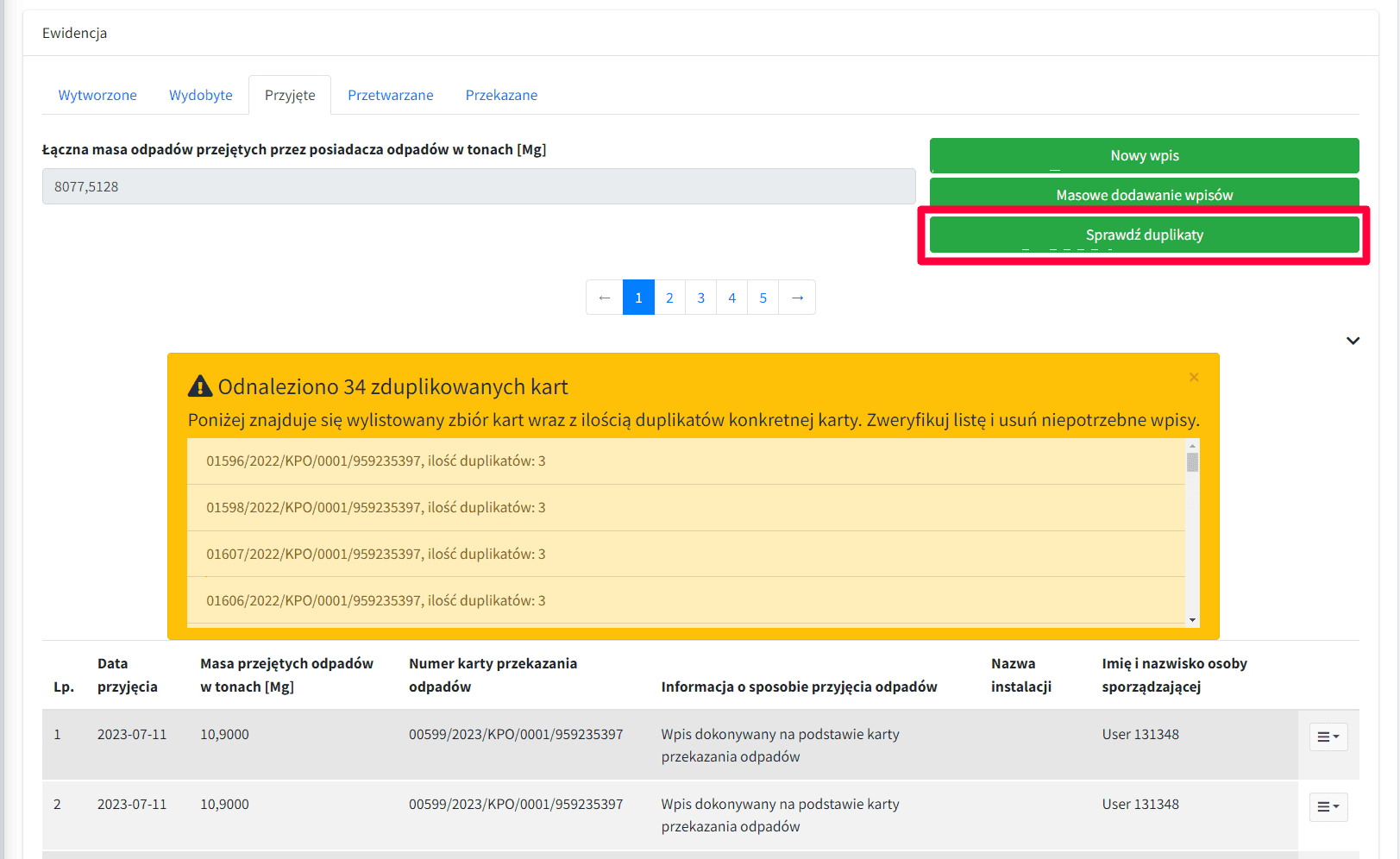Open the Wytworzone tab
This screenshot has width=1400, height=859.
pos(97,95)
